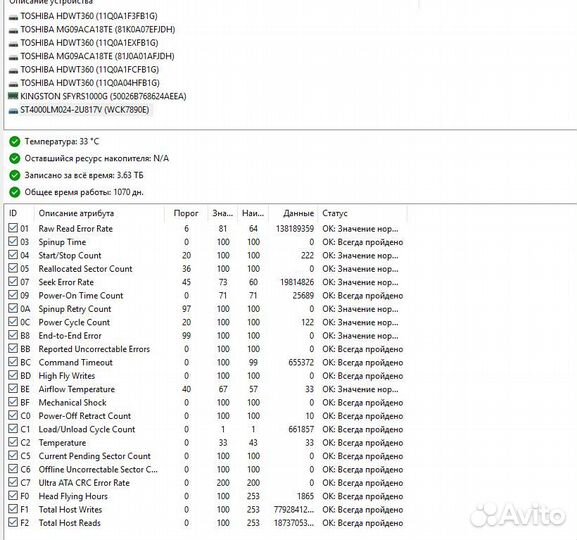Viewport: 577px width, 540px height.
Task: Toggle checkbox for C6 Offline Uncorrectable Sector
Action: click(x=13, y=469)
